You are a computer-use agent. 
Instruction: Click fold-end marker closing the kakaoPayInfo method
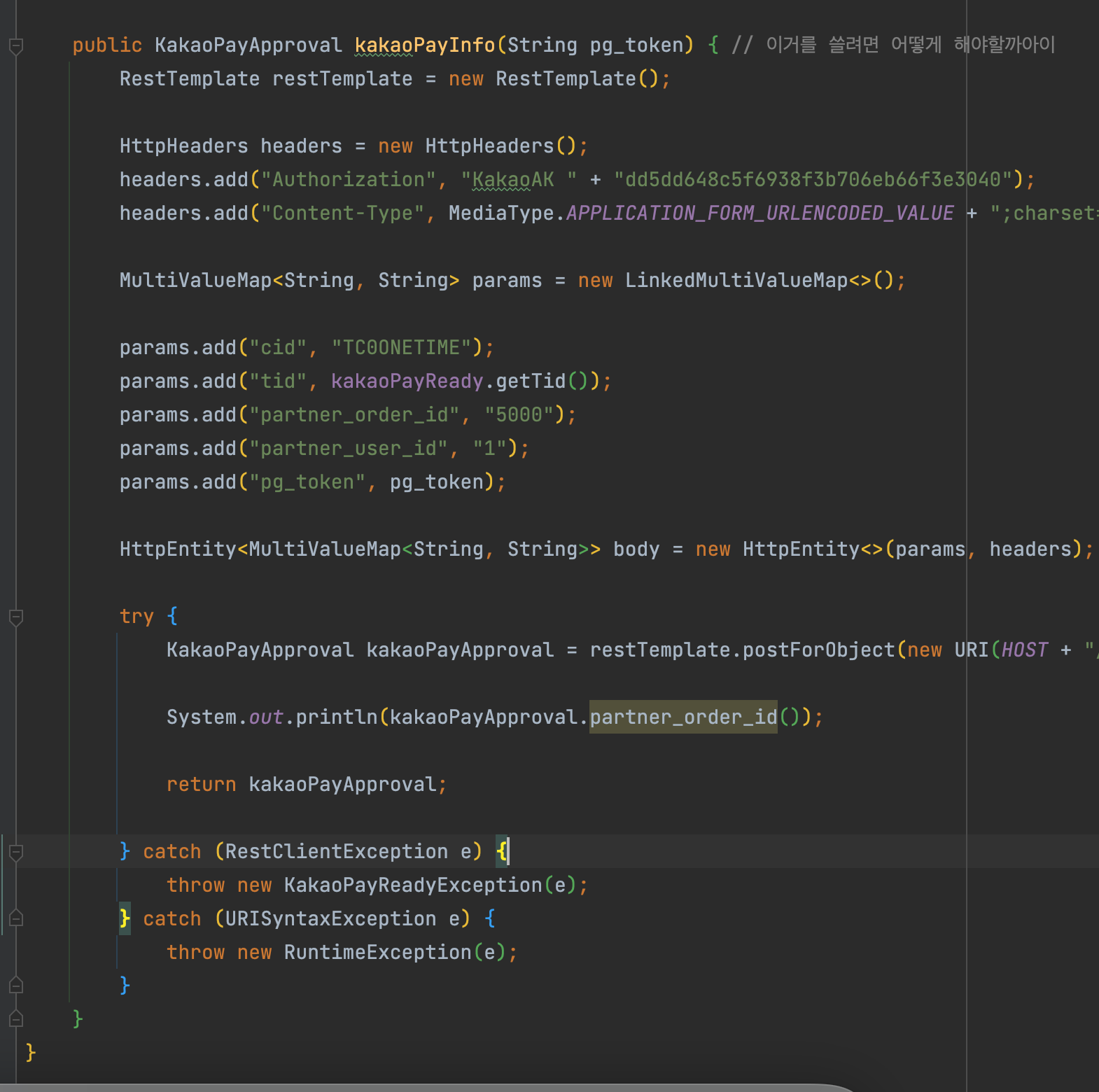pos(16,1019)
